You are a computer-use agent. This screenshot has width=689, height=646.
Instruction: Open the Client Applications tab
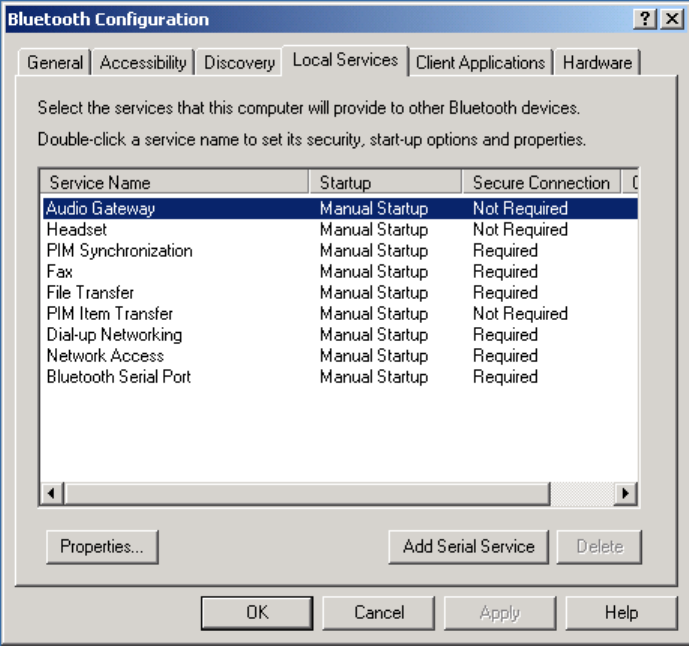click(x=480, y=62)
